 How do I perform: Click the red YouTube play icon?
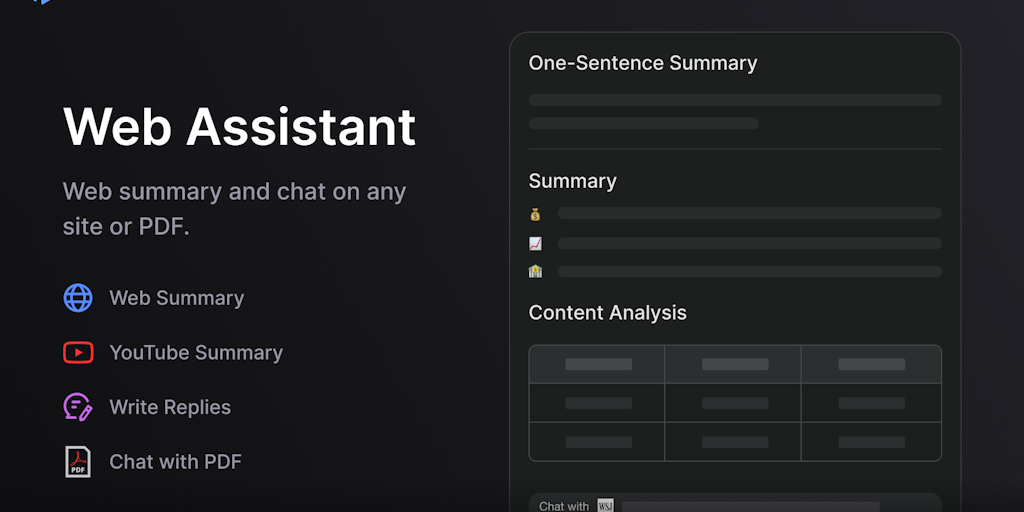(78, 352)
